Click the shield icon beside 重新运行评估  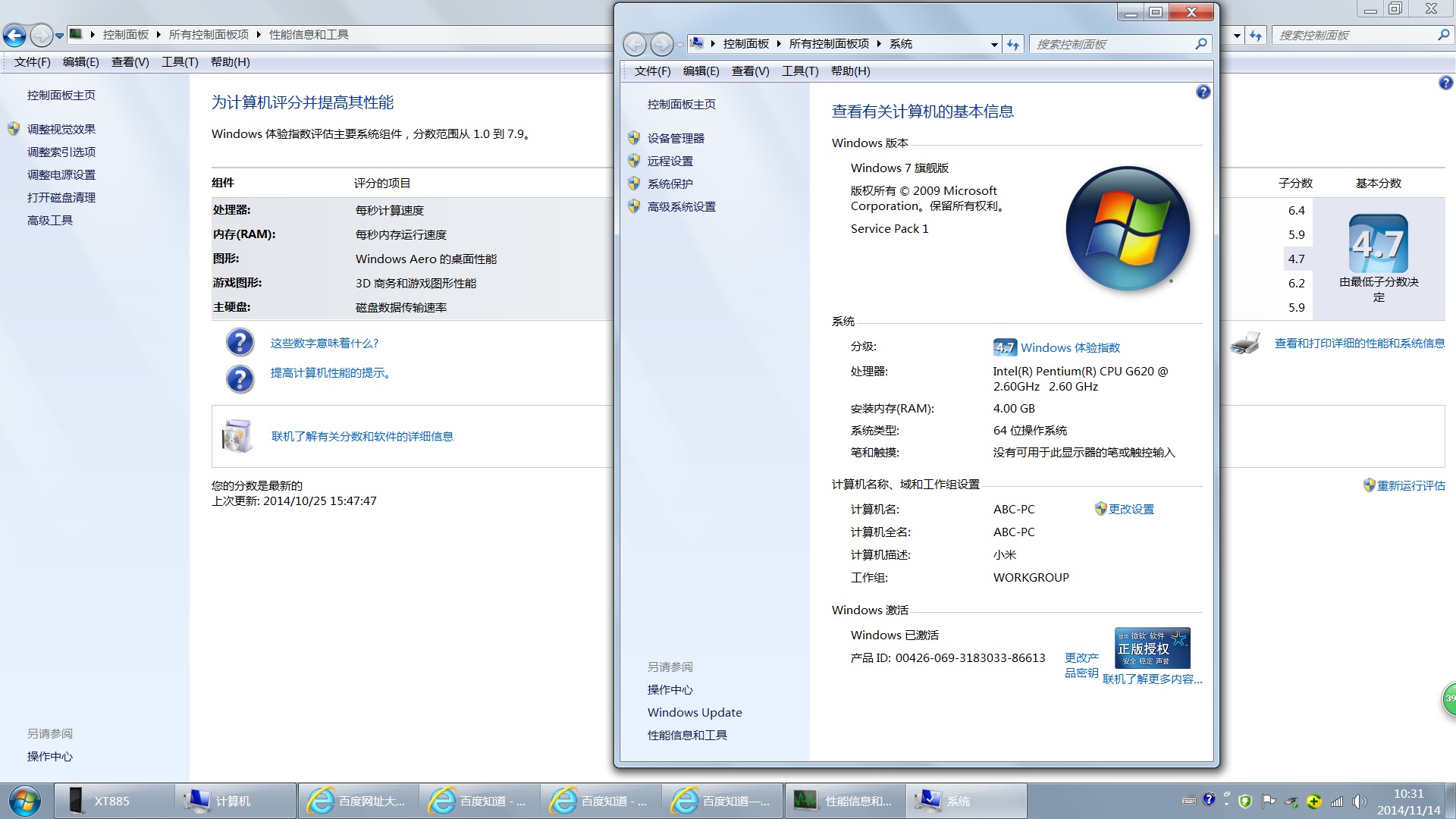pos(1369,485)
